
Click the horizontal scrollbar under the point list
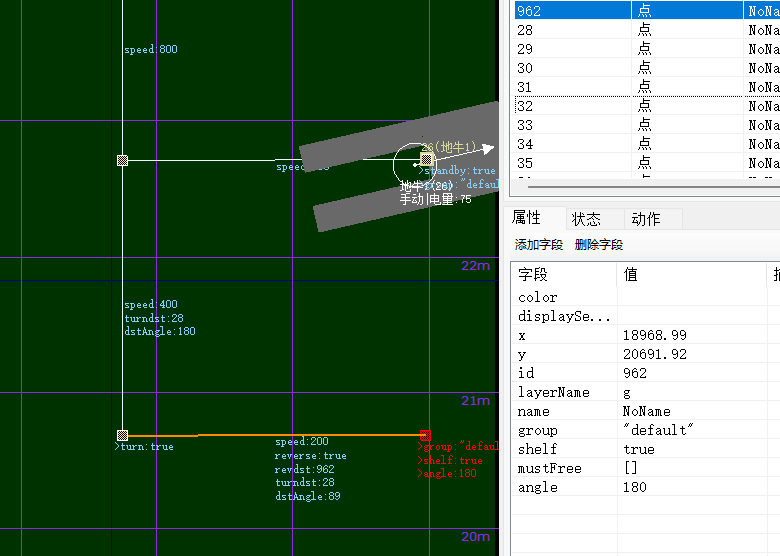point(640,186)
